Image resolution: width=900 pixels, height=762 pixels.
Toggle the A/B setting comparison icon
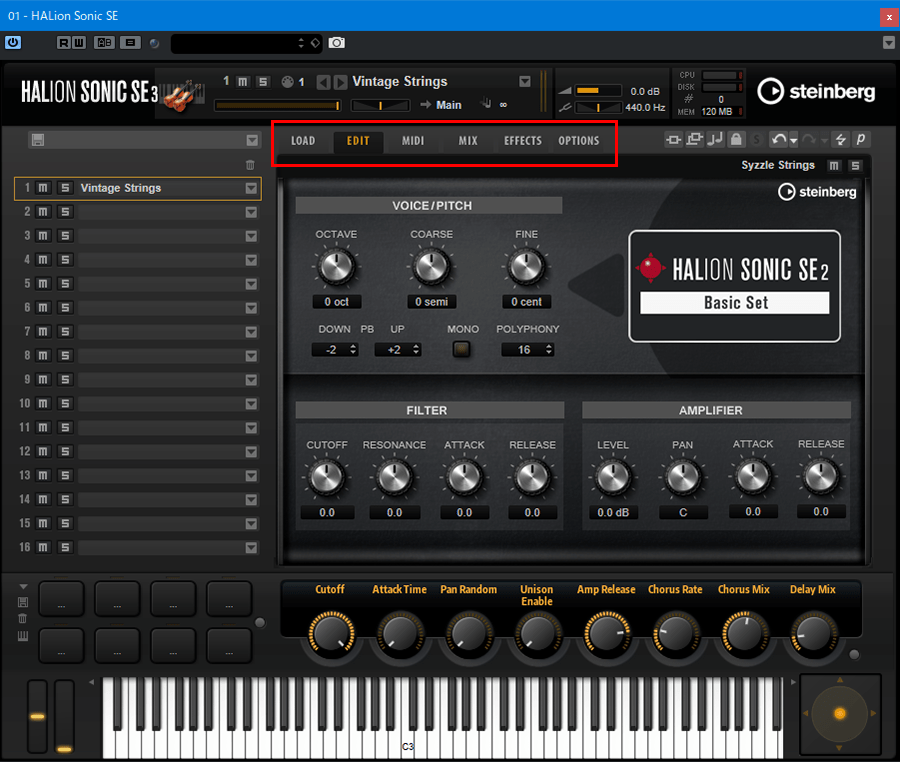(104, 42)
